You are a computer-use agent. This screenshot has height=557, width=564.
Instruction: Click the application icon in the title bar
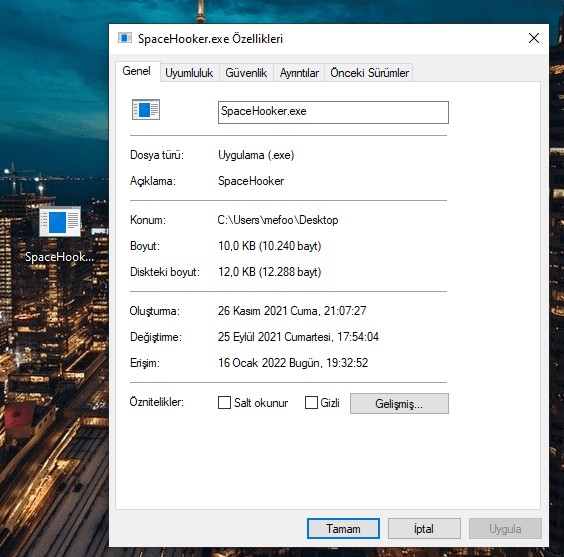point(125,38)
